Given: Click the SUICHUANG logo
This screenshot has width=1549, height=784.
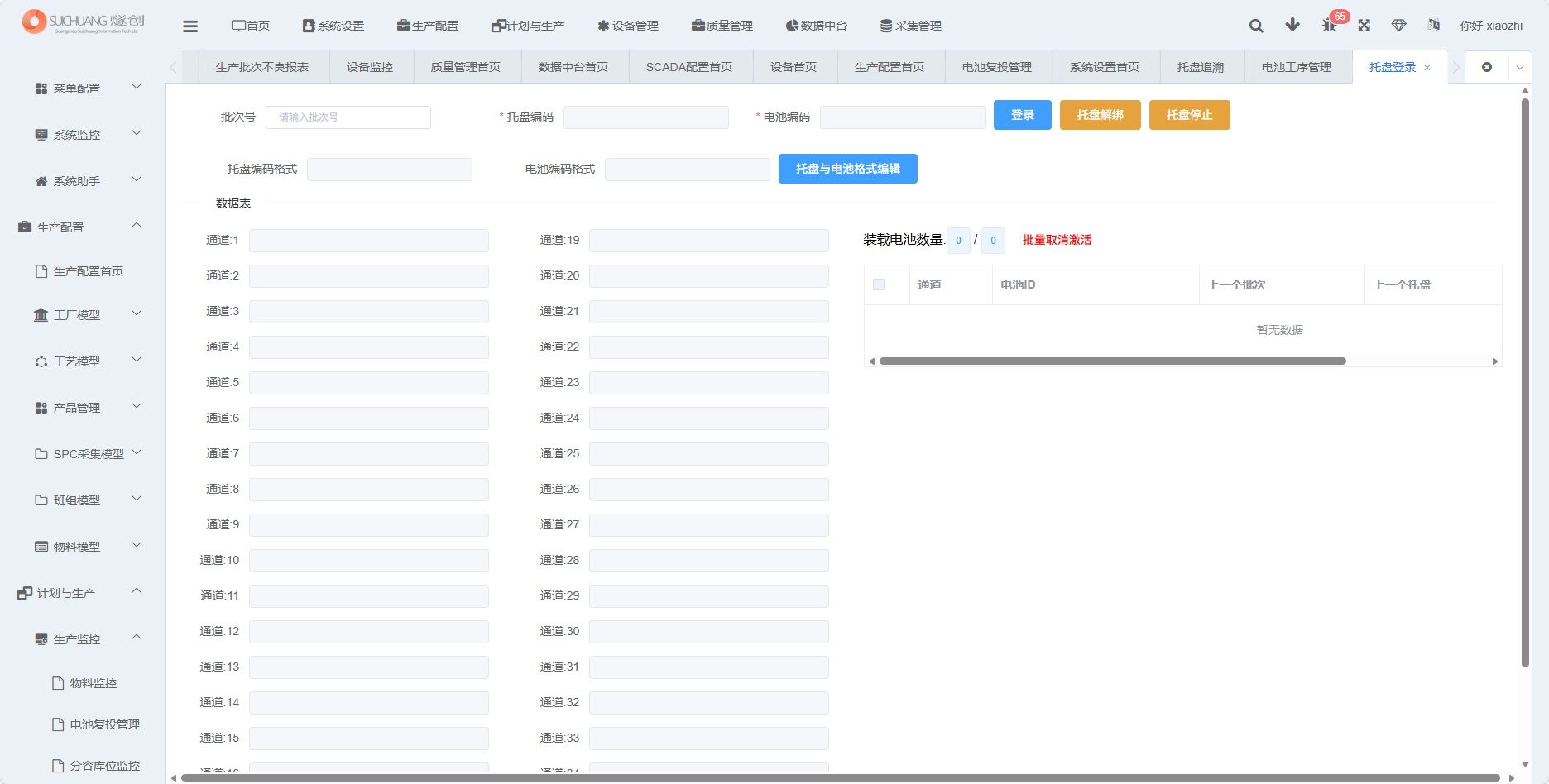Looking at the screenshot, I should (x=83, y=22).
